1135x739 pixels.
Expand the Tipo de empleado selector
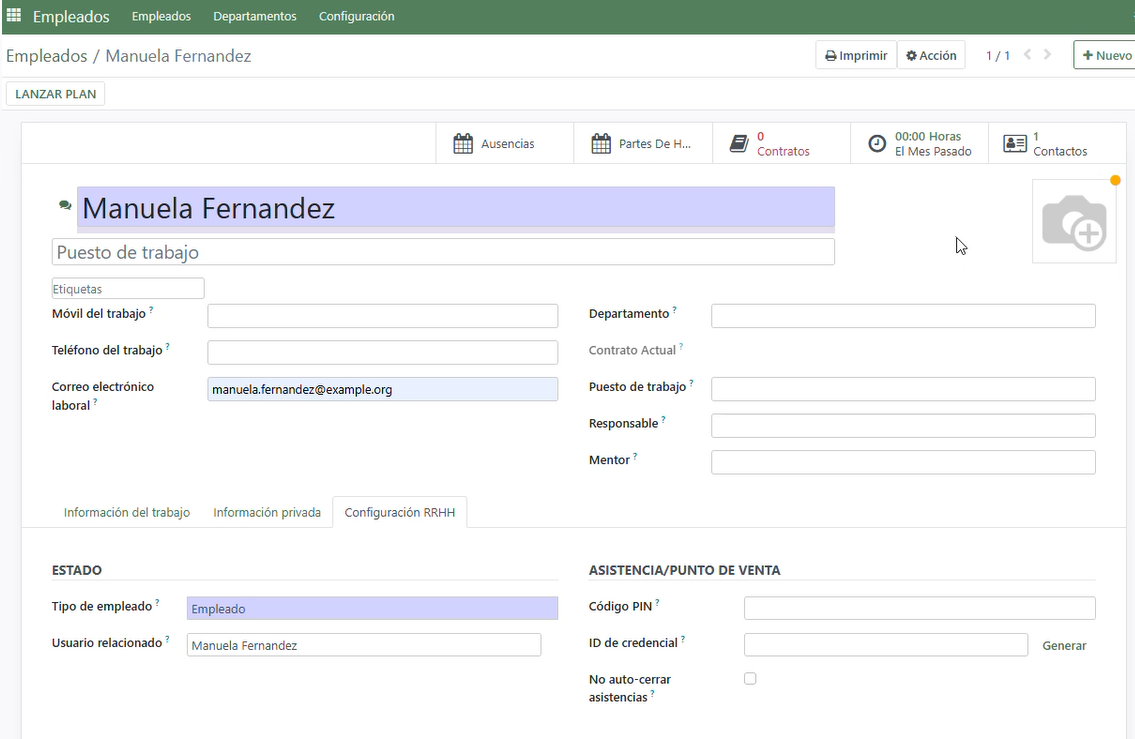(372, 608)
